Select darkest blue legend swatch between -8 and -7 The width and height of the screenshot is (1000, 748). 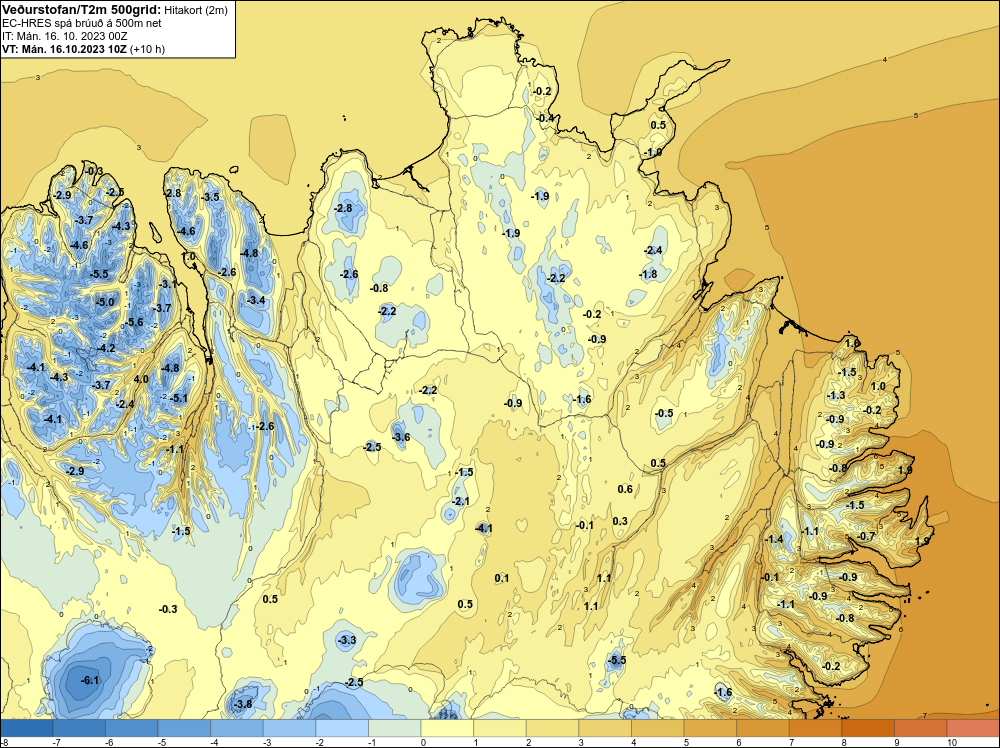pos(26,728)
